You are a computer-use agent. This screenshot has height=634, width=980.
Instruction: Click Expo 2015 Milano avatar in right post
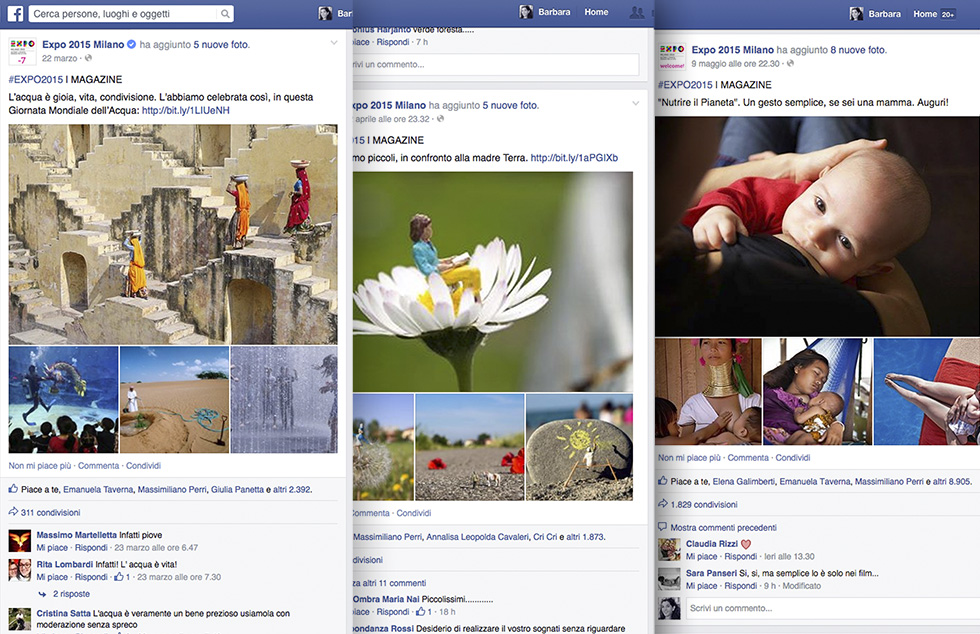(672, 56)
